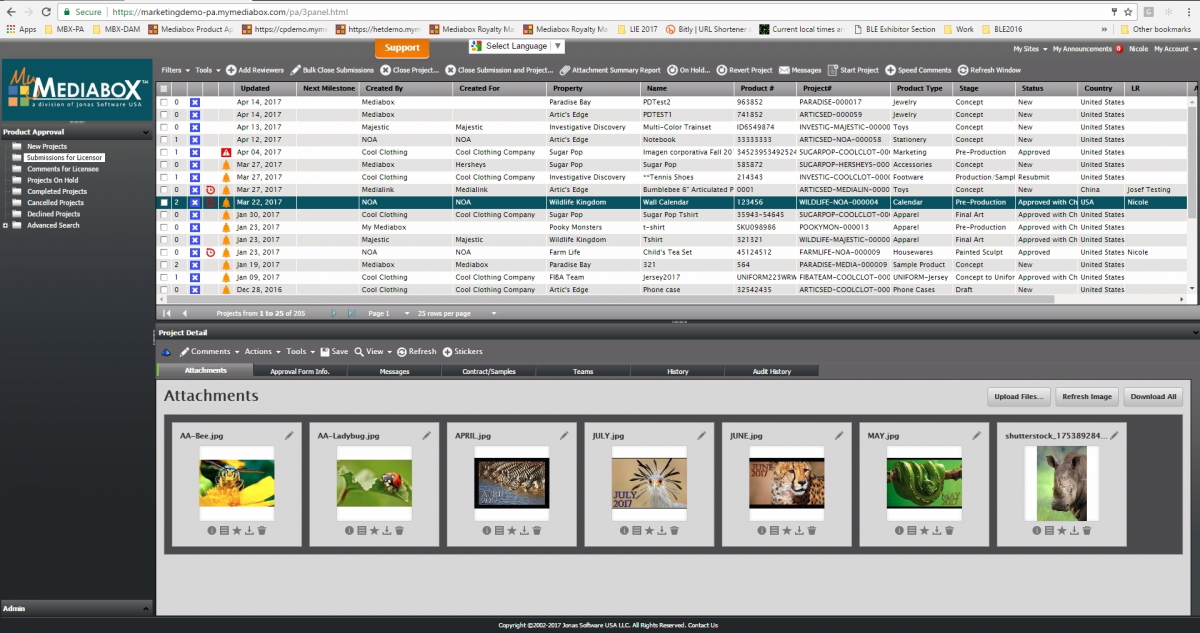Open the My Account dropdown
The width and height of the screenshot is (1200, 633).
point(1173,48)
